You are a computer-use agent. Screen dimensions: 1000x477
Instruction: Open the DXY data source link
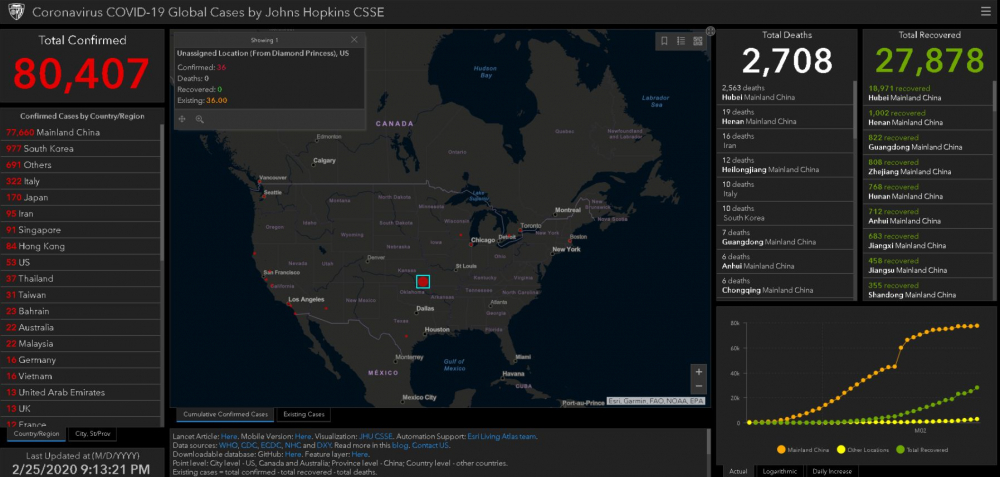click(x=324, y=445)
